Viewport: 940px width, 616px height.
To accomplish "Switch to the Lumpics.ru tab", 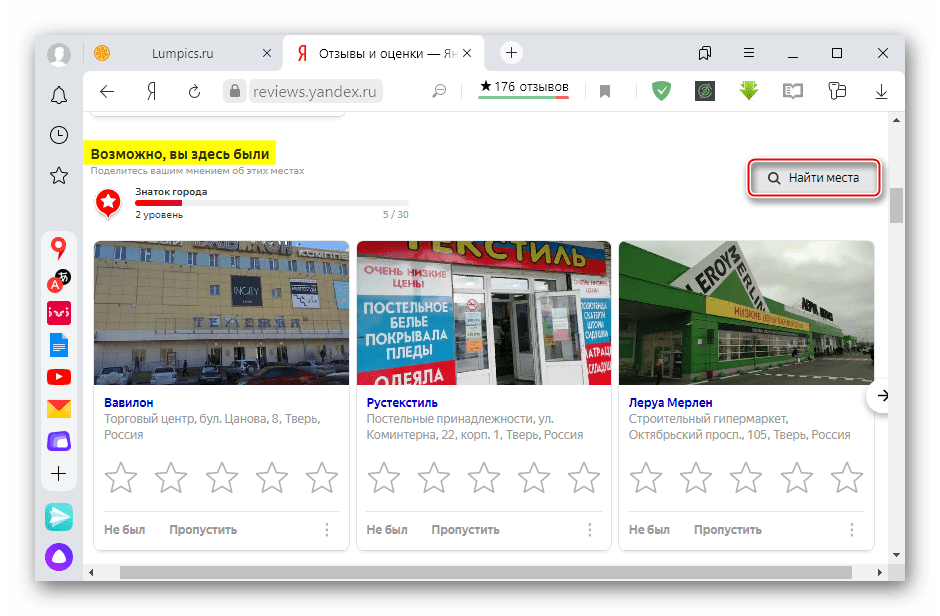I will point(180,53).
